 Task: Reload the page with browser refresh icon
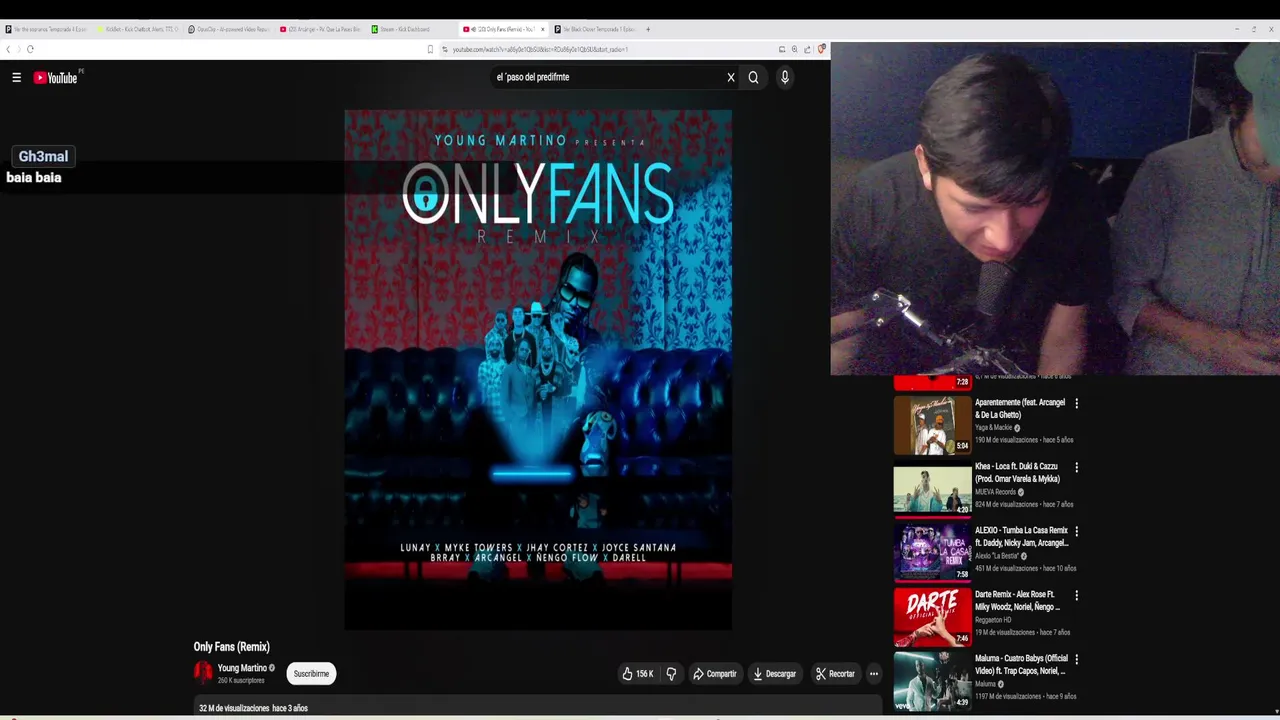click(x=30, y=49)
